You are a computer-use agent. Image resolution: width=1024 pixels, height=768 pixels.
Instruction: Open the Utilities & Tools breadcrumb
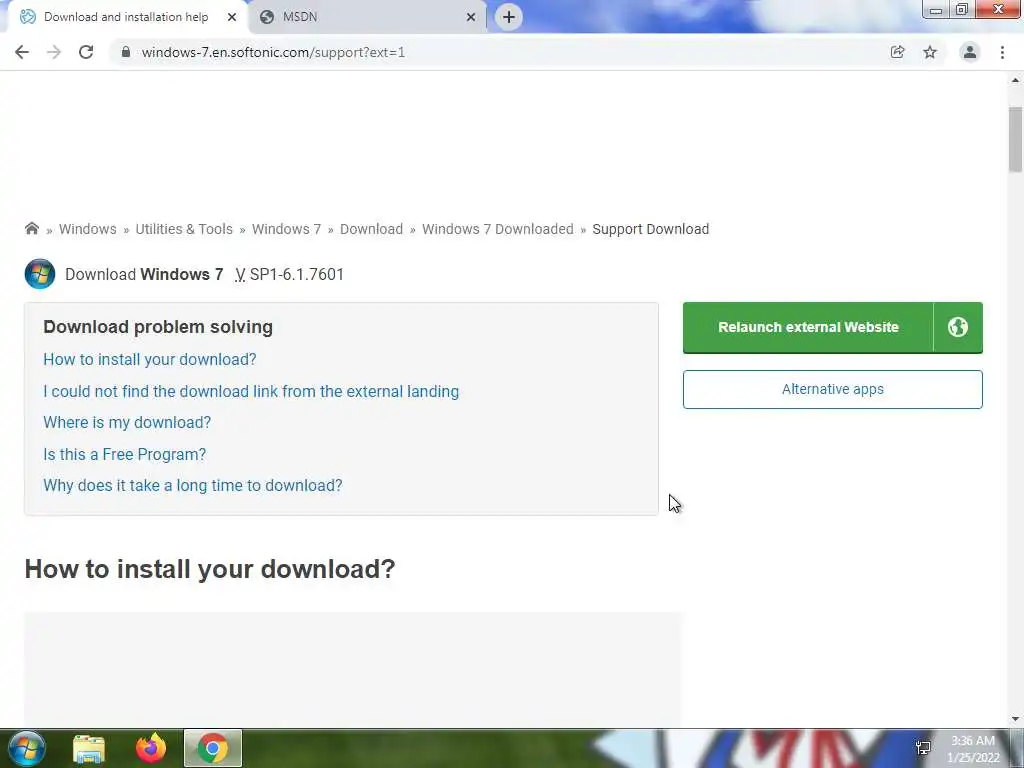(184, 229)
